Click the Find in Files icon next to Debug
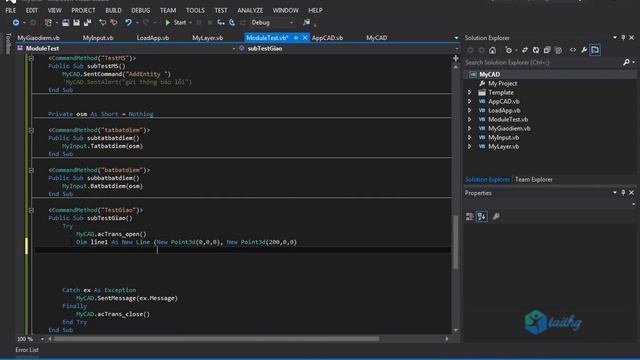Viewport: 640px width, 360px height. coord(306,23)
